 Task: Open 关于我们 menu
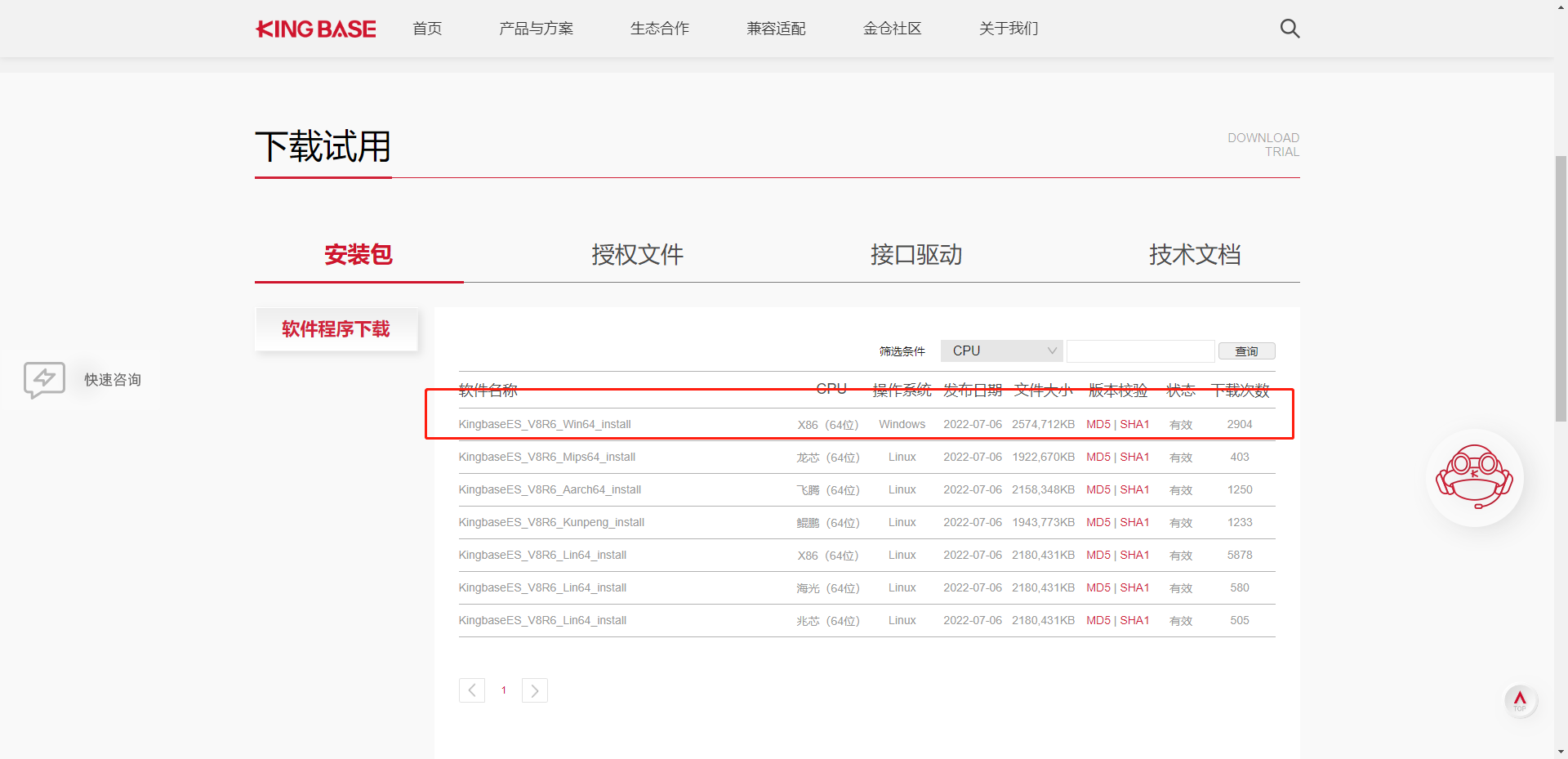tap(1009, 29)
